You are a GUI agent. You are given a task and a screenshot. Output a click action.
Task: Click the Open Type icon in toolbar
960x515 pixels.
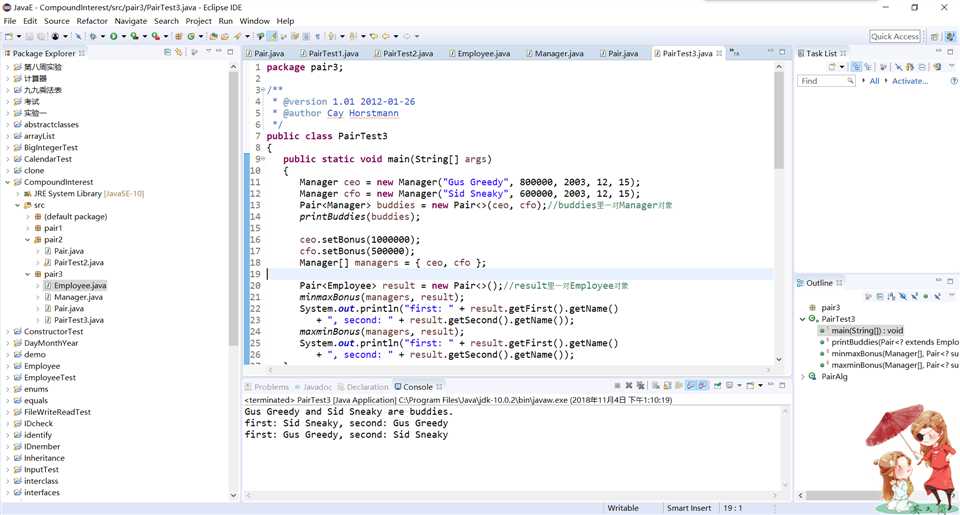point(213,37)
